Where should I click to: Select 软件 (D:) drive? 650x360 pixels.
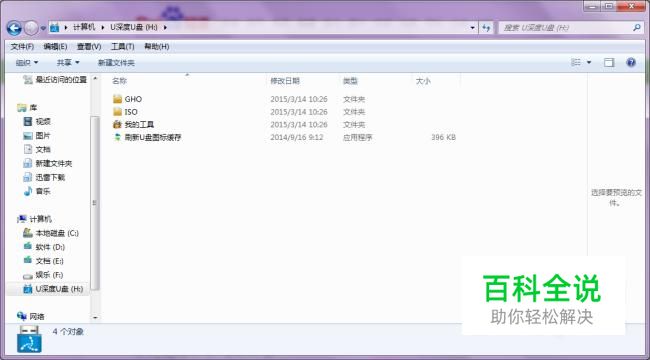(44, 247)
